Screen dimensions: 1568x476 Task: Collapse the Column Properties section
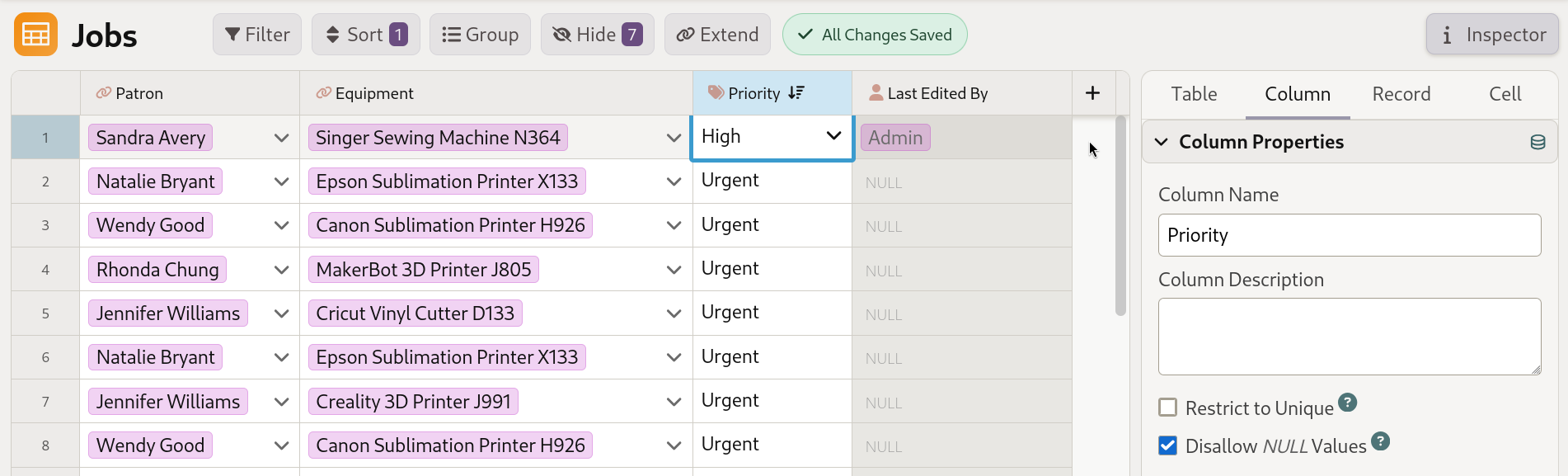tap(1159, 141)
